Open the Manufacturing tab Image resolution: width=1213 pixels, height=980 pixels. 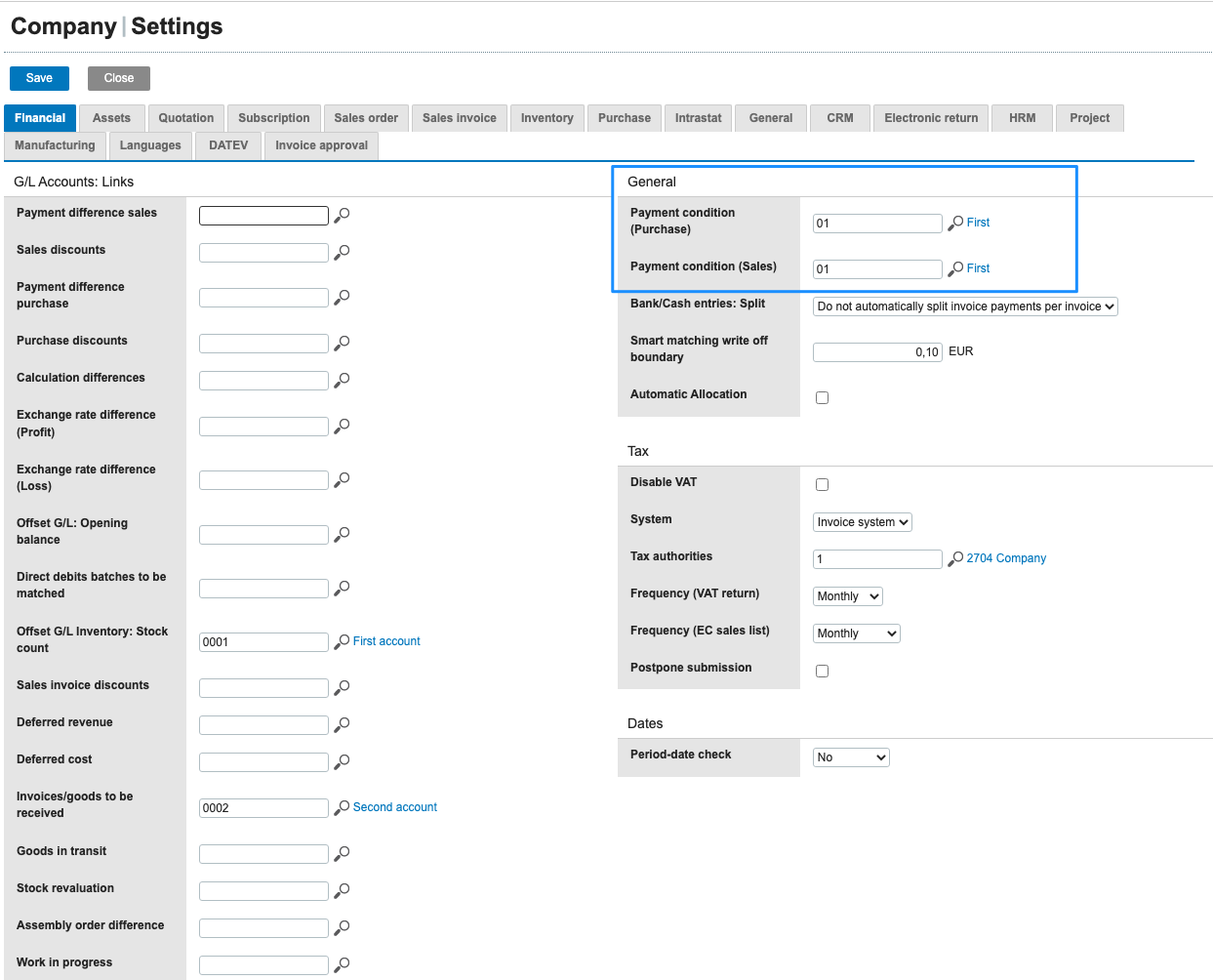pyautogui.click(x=55, y=145)
